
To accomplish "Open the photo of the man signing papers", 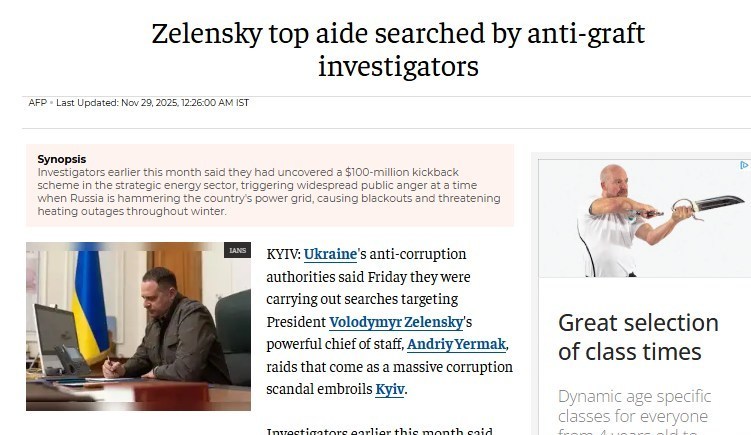I will point(138,326).
